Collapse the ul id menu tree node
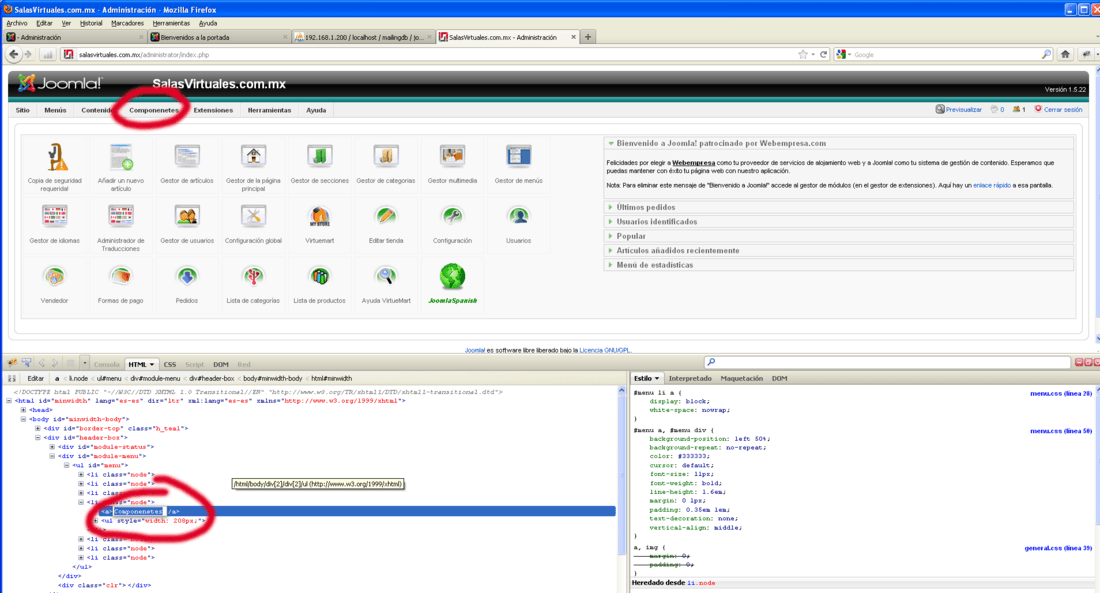The height and width of the screenshot is (593, 1100). (67, 465)
